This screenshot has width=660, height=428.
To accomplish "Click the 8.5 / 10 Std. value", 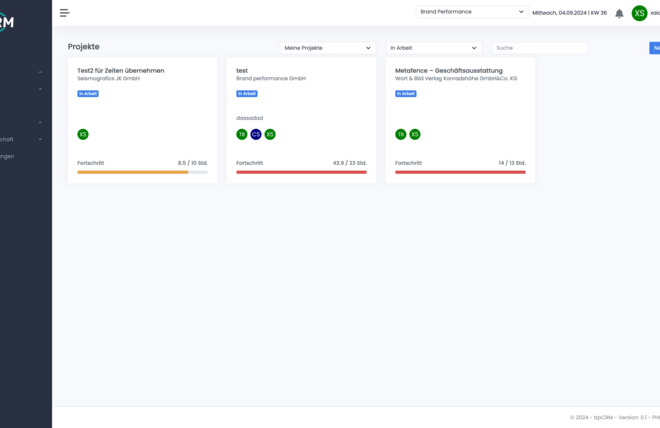I will [193, 163].
